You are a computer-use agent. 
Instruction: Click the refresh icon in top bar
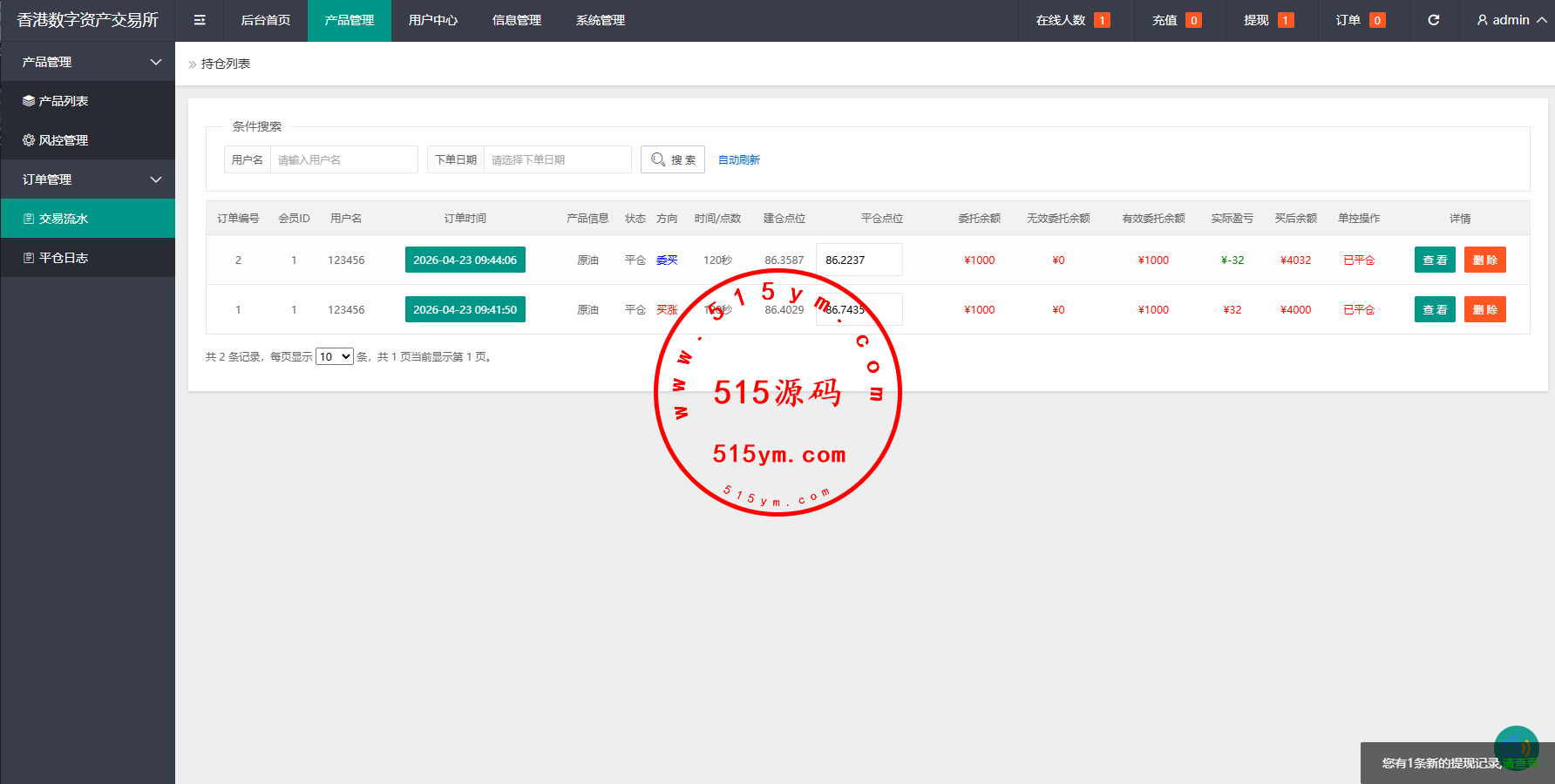point(1434,20)
